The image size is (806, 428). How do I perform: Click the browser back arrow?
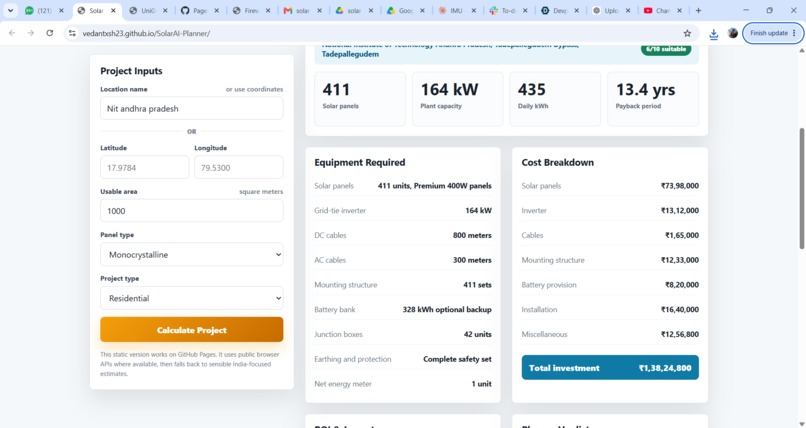click(12, 33)
